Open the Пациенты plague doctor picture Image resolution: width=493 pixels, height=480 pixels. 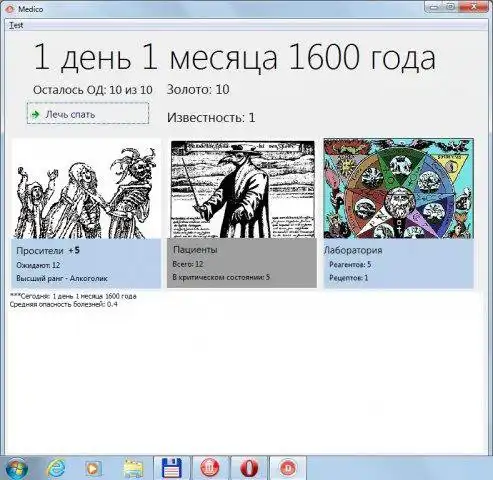coord(242,189)
